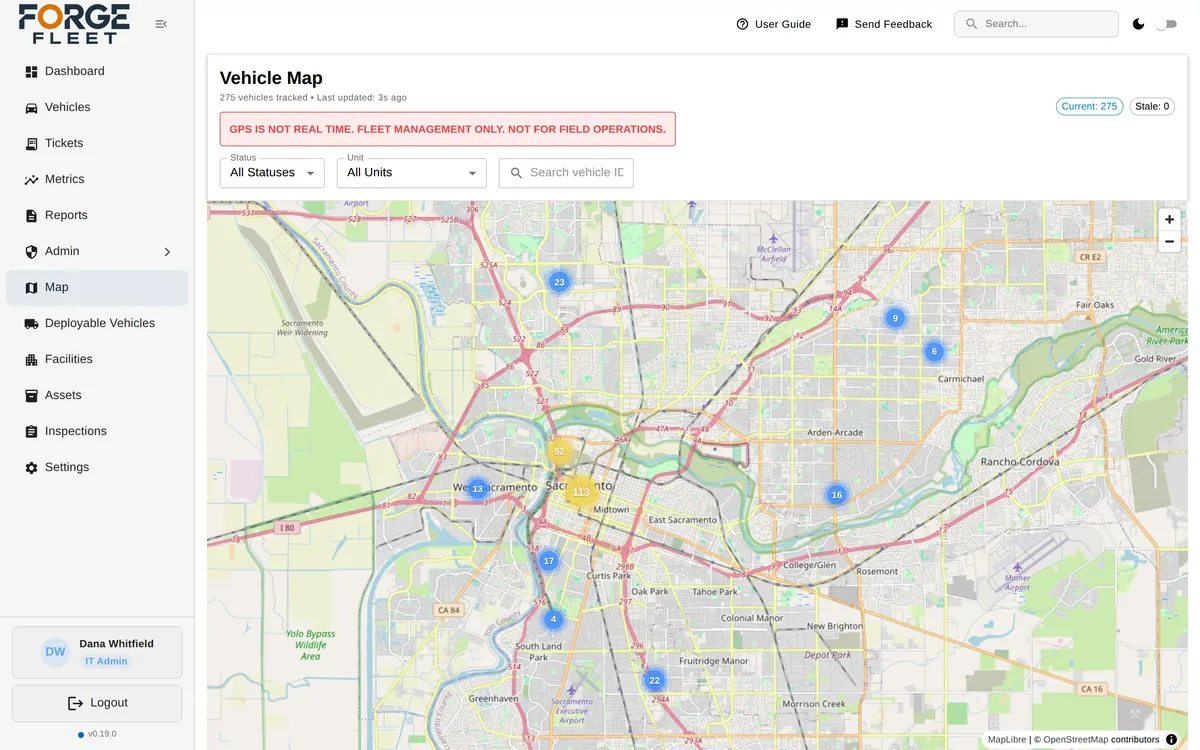Click the Tickets sidebar icon
Image resolution: width=1200 pixels, height=750 pixels.
click(31, 144)
